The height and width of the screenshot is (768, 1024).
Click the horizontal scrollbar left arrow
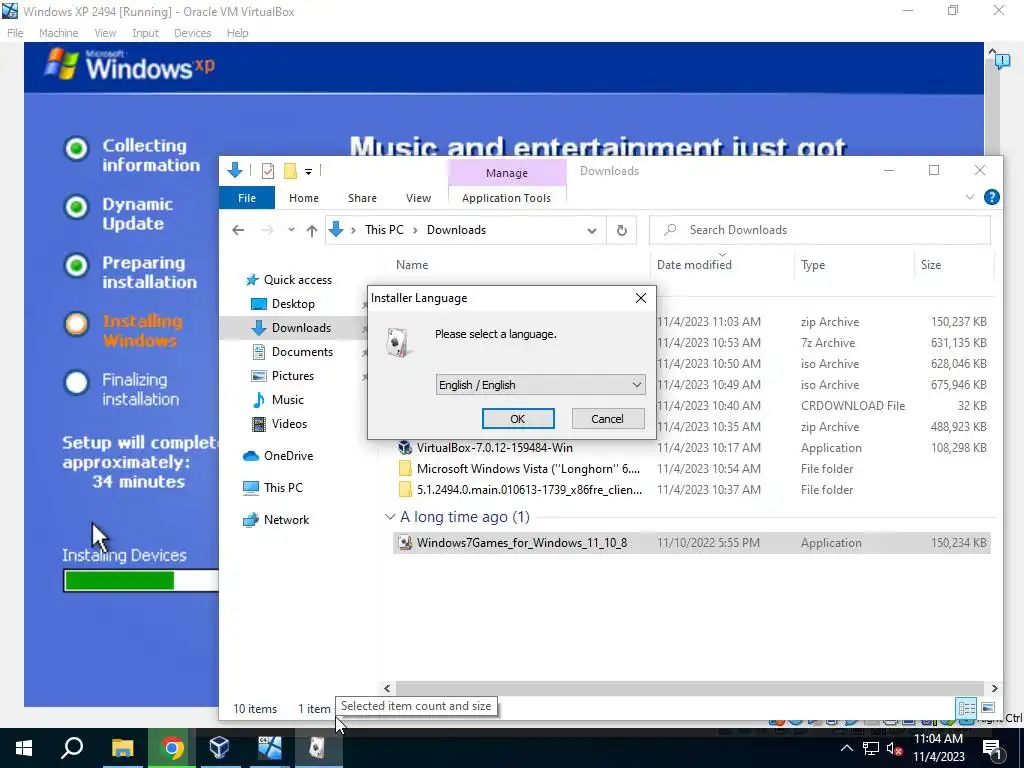tap(387, 688)
